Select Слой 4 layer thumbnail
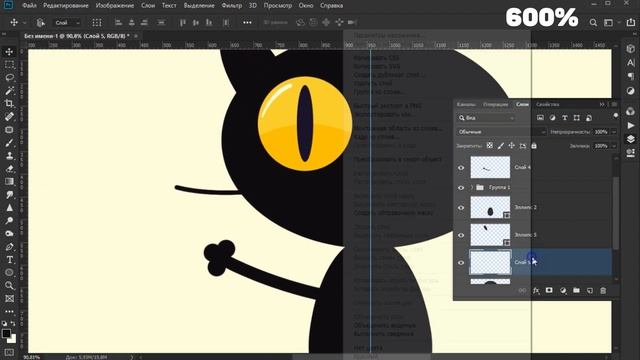 click(490, 167)
